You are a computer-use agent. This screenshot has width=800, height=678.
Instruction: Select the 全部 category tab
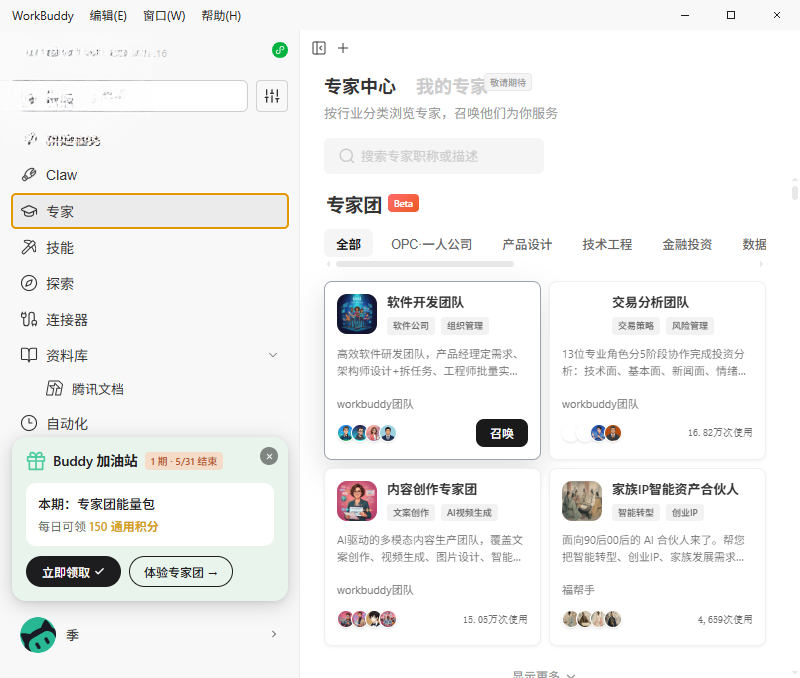click(348, 244)
